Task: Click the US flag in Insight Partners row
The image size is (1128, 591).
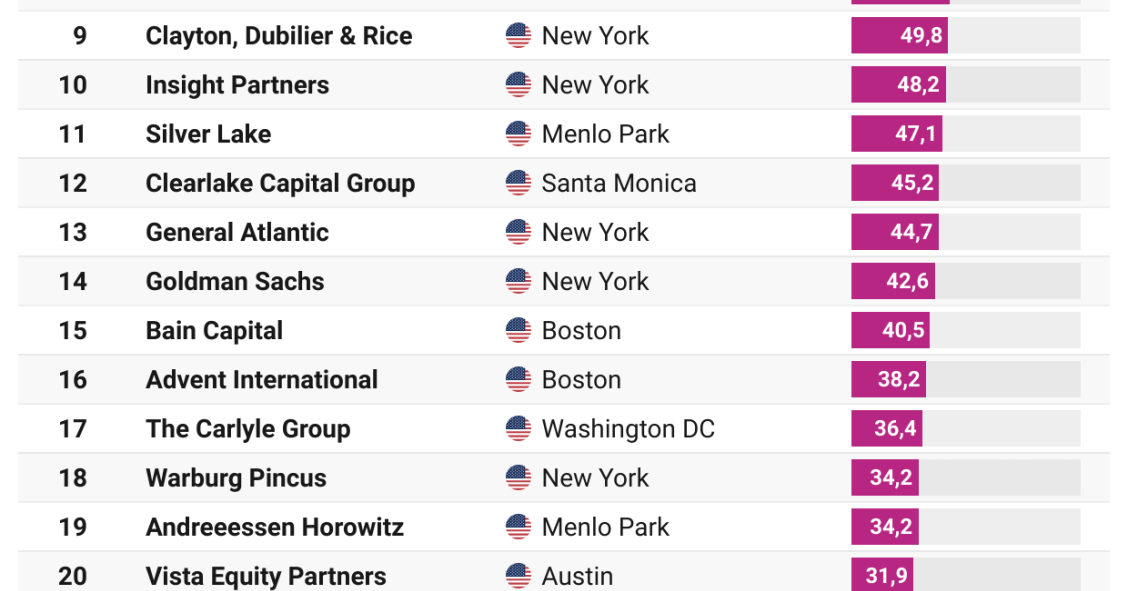Action: [518, 85]
